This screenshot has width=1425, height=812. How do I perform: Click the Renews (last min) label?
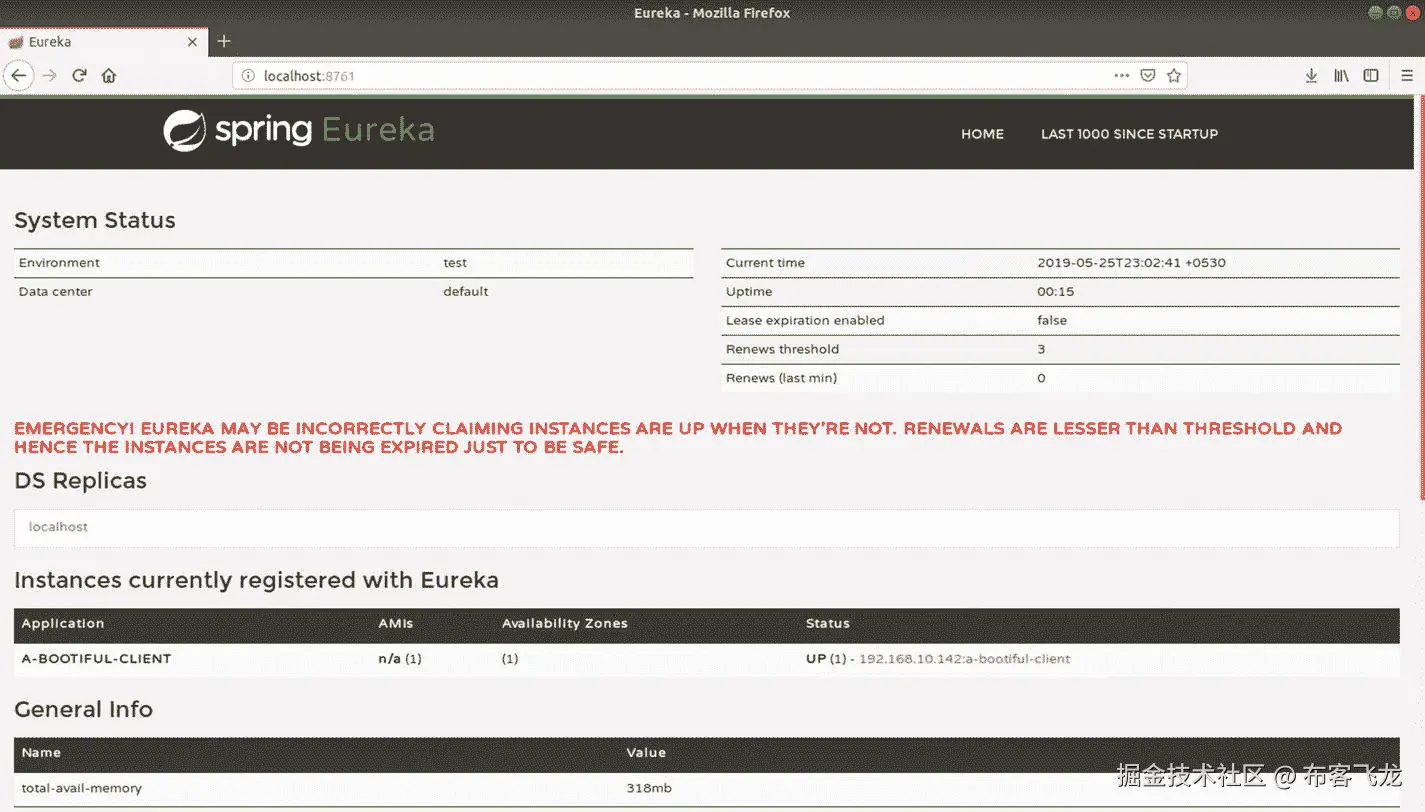[x=781, y=378]
